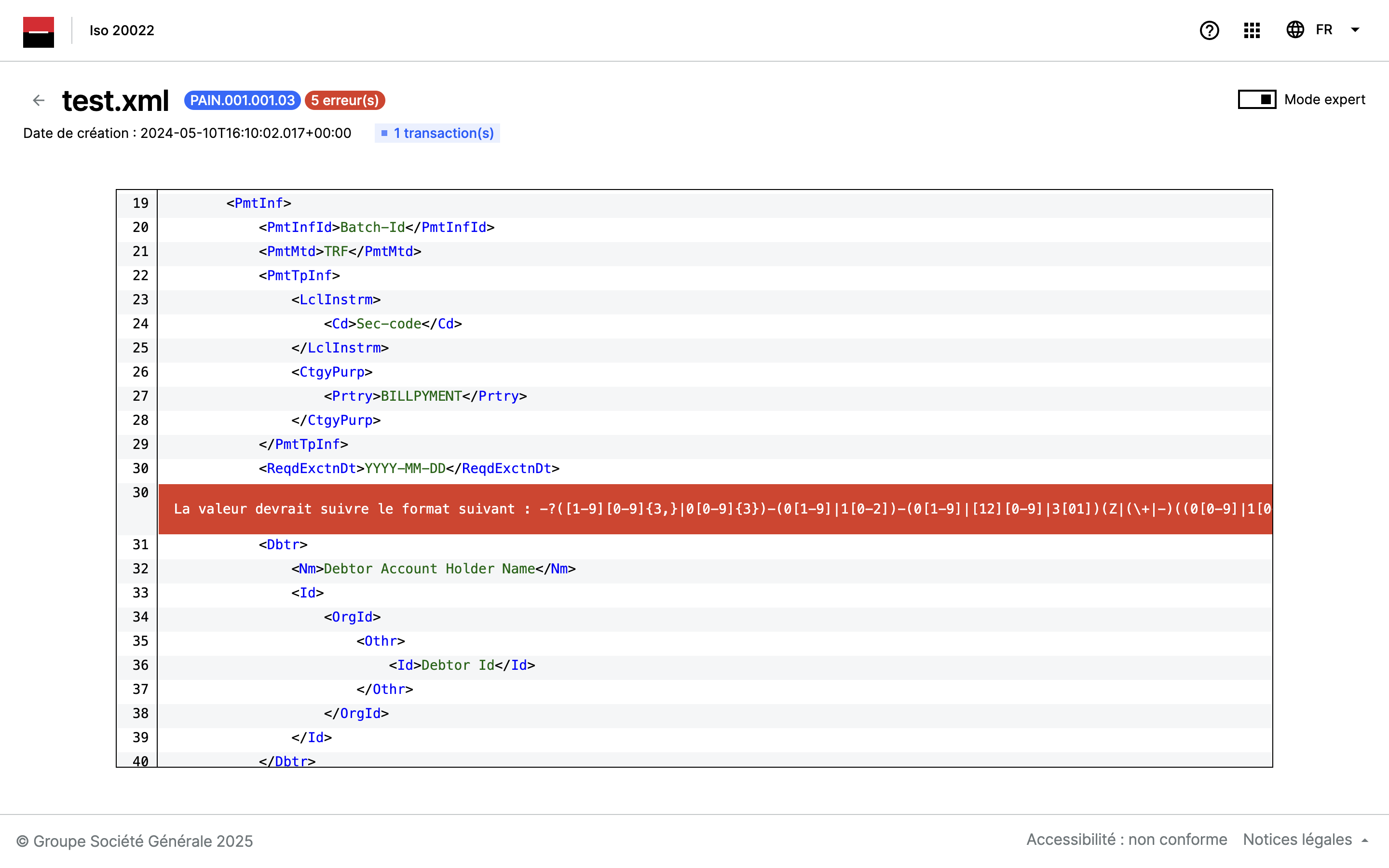Click the Iso 20022 header title

pyautogui.click(x=122, y=30)
